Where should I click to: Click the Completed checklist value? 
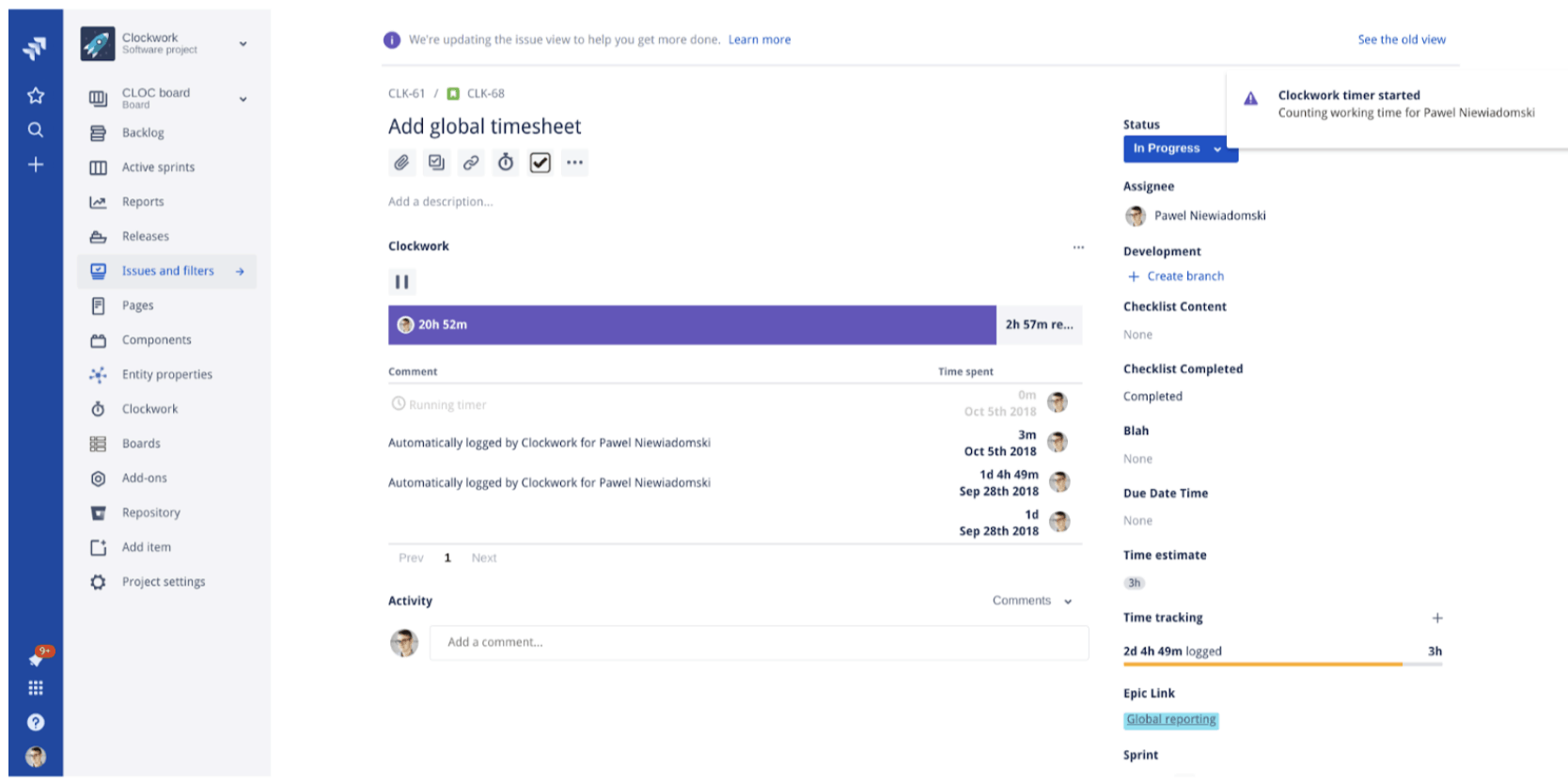pyautogui.click(x=1152, y=397)
